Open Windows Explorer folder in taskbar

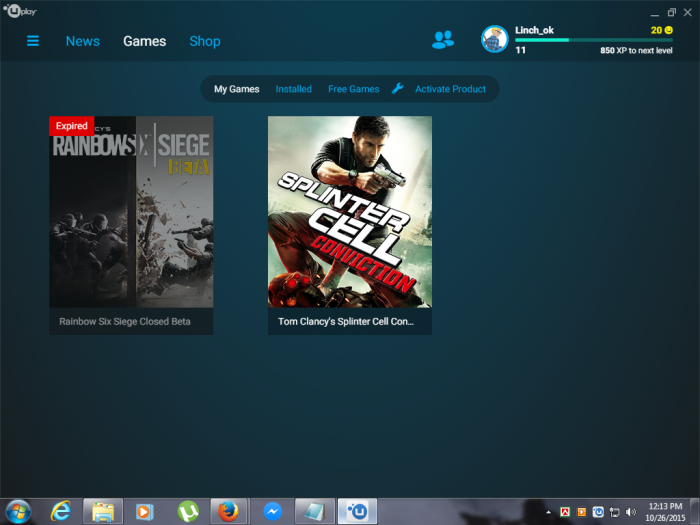tap(103, 512)
